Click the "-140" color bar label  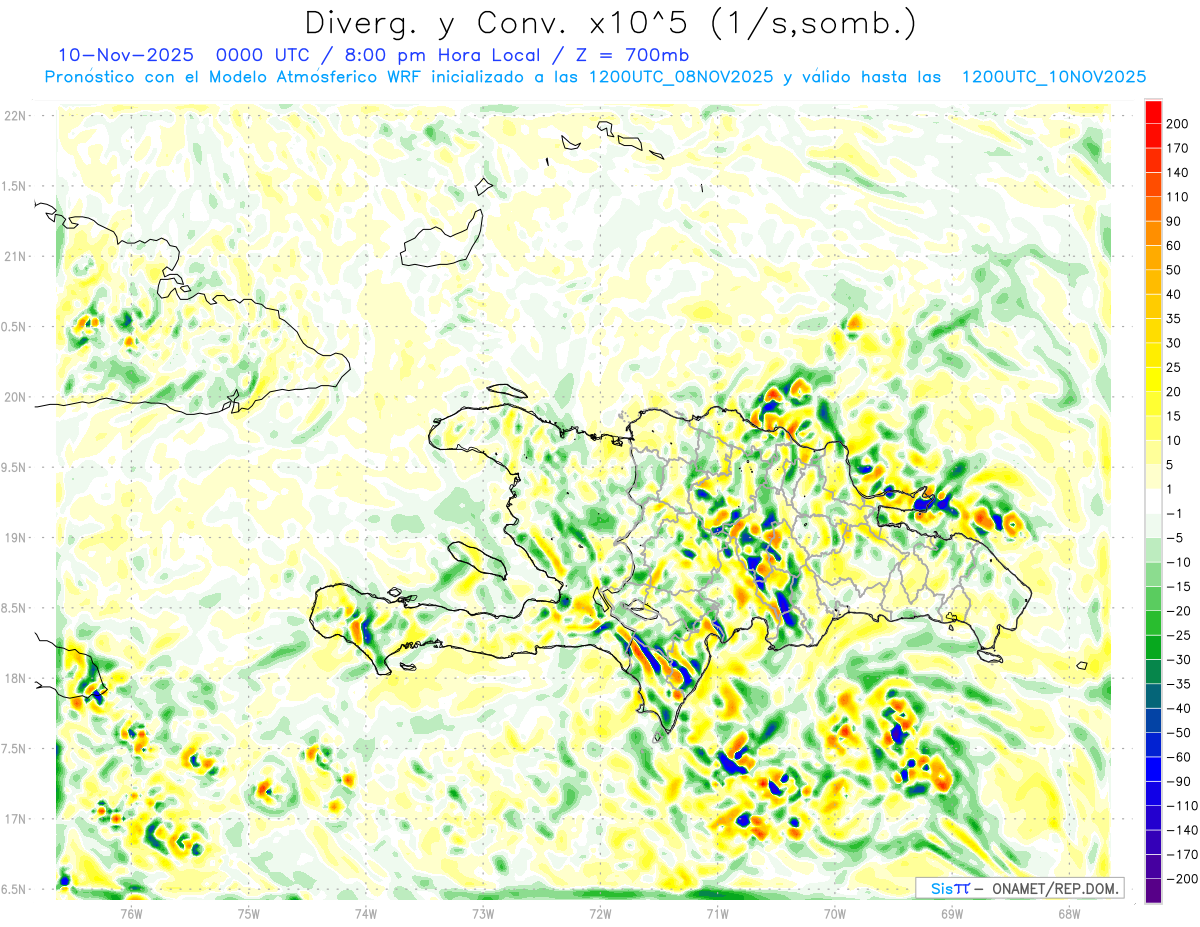click(1182, 830)
